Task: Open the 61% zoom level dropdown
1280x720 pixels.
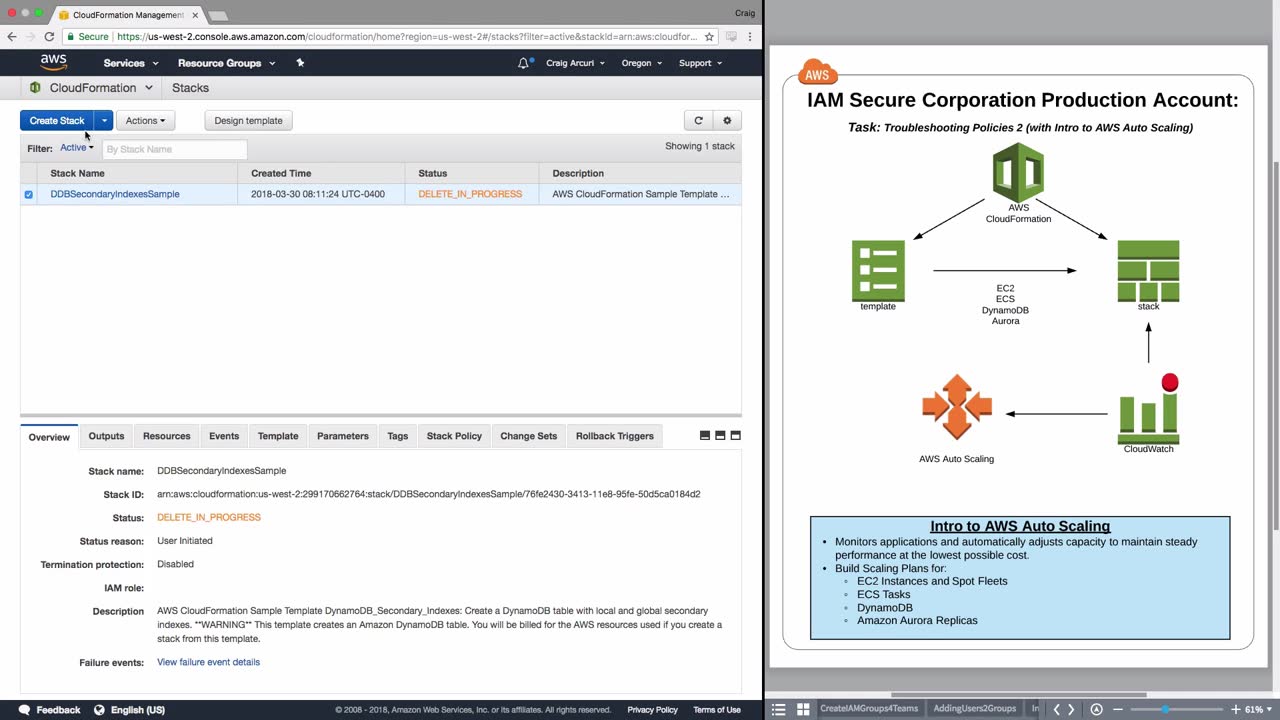Action: (x=1257, y=710)
